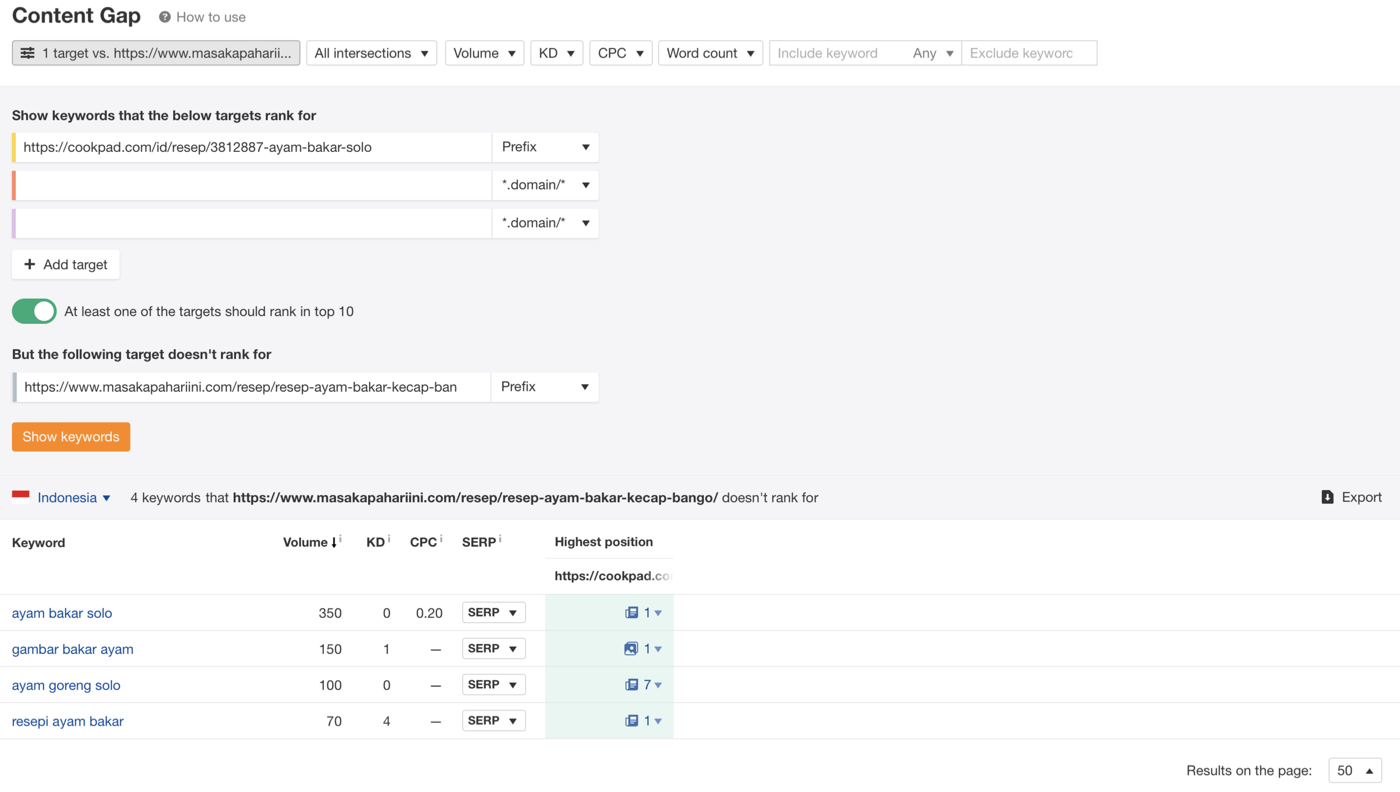
Task: Open keyword ayam bakar solo
Action: tap(62, 613)
